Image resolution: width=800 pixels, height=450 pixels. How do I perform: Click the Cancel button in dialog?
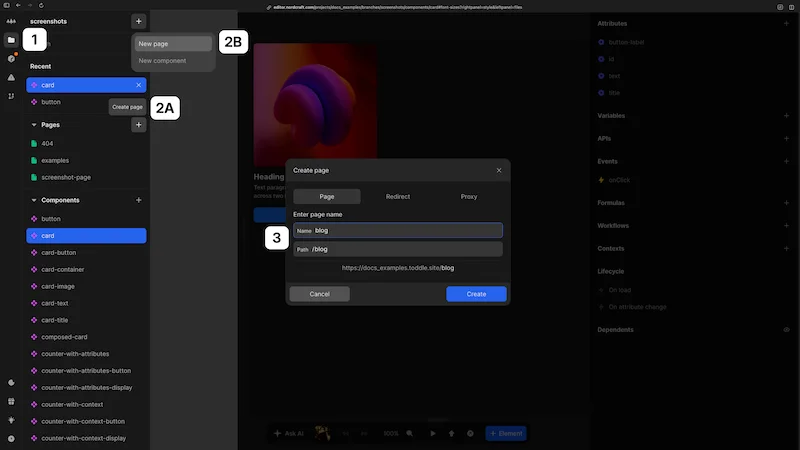(319, 294)
